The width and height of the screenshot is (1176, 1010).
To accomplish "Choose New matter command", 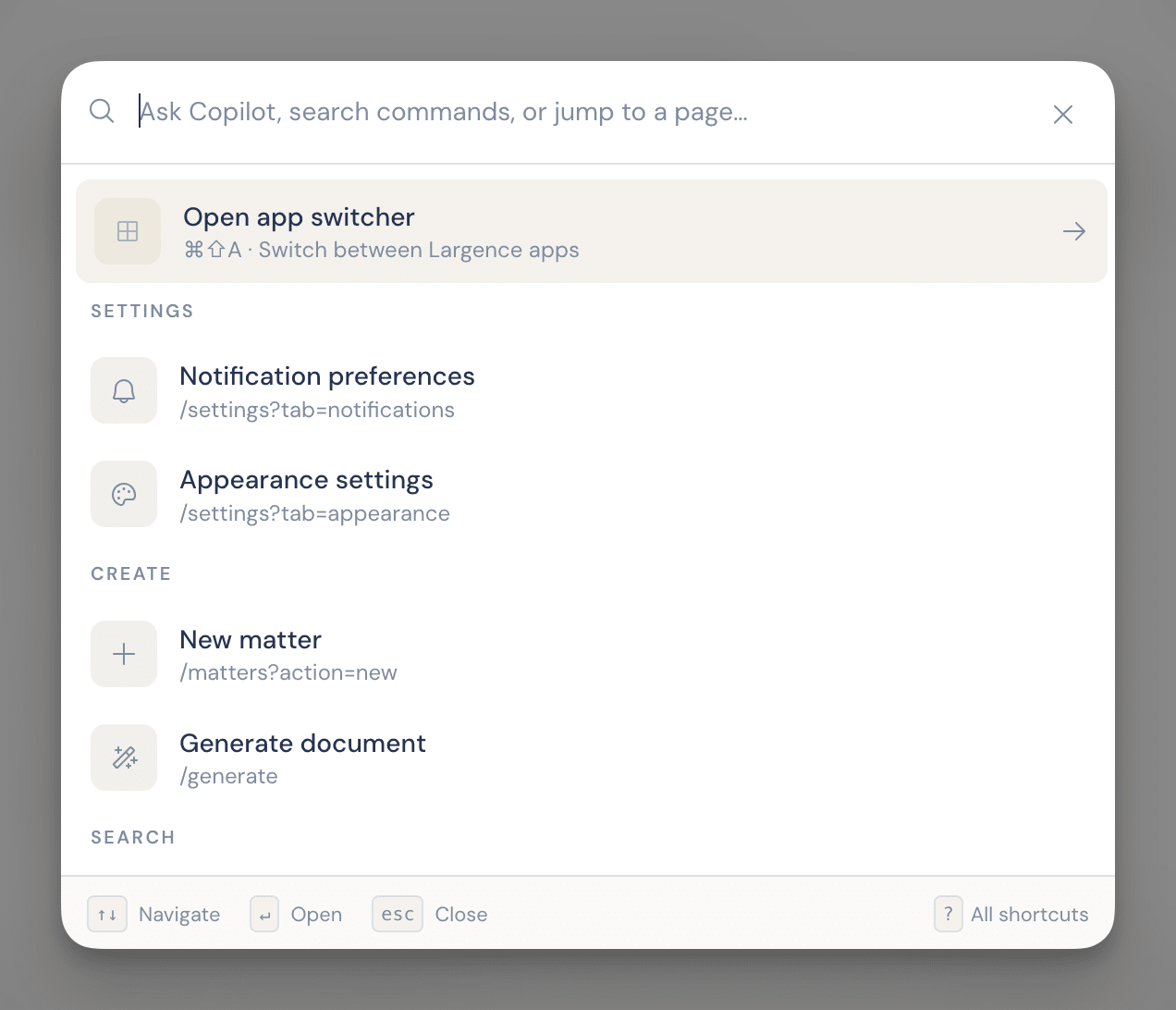I will [592, 654].
